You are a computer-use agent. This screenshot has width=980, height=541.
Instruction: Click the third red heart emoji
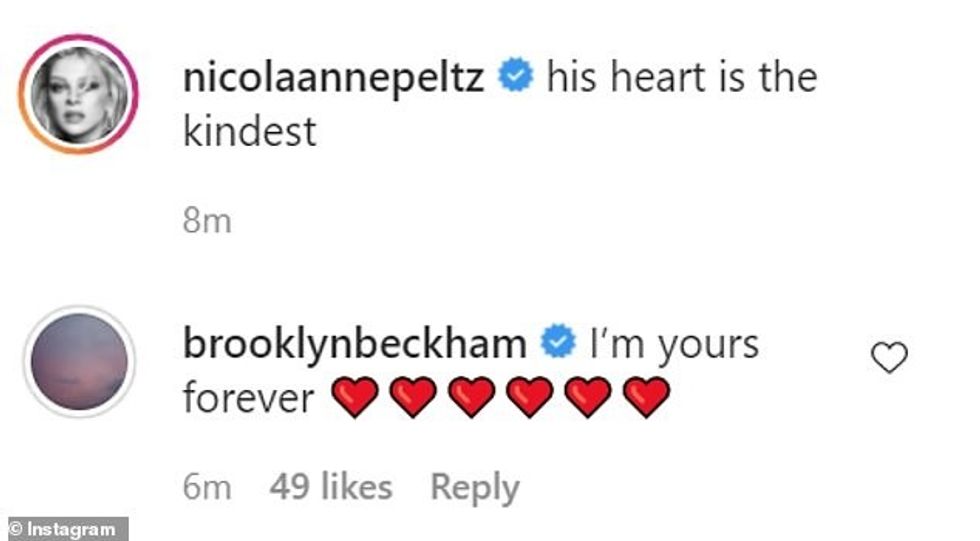pos(470,399)
